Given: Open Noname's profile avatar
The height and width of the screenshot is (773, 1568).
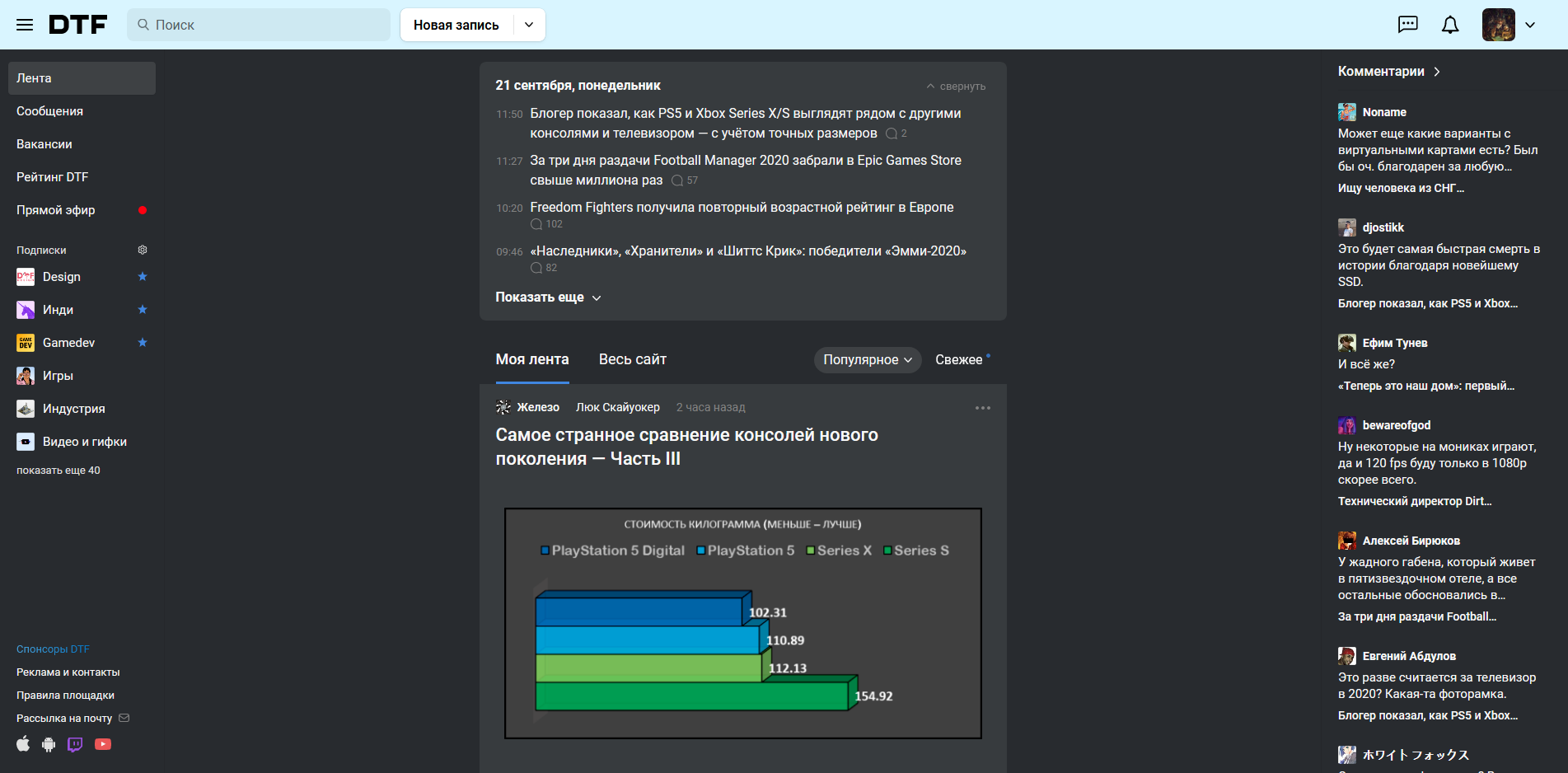Looking at the screenshot, I should 1347,112.
